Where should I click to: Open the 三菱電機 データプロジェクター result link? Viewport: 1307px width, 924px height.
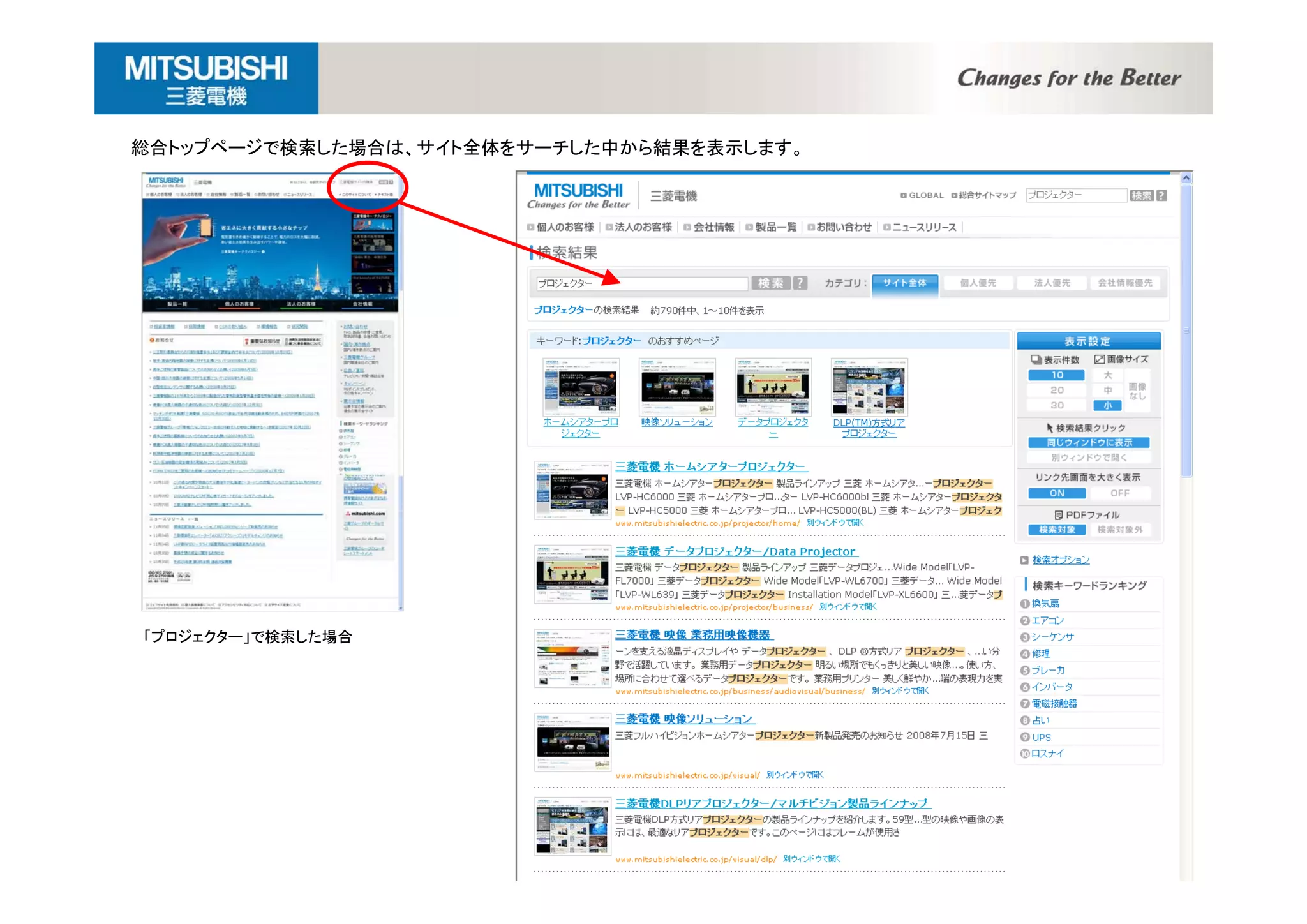click(x=735, y=551)
